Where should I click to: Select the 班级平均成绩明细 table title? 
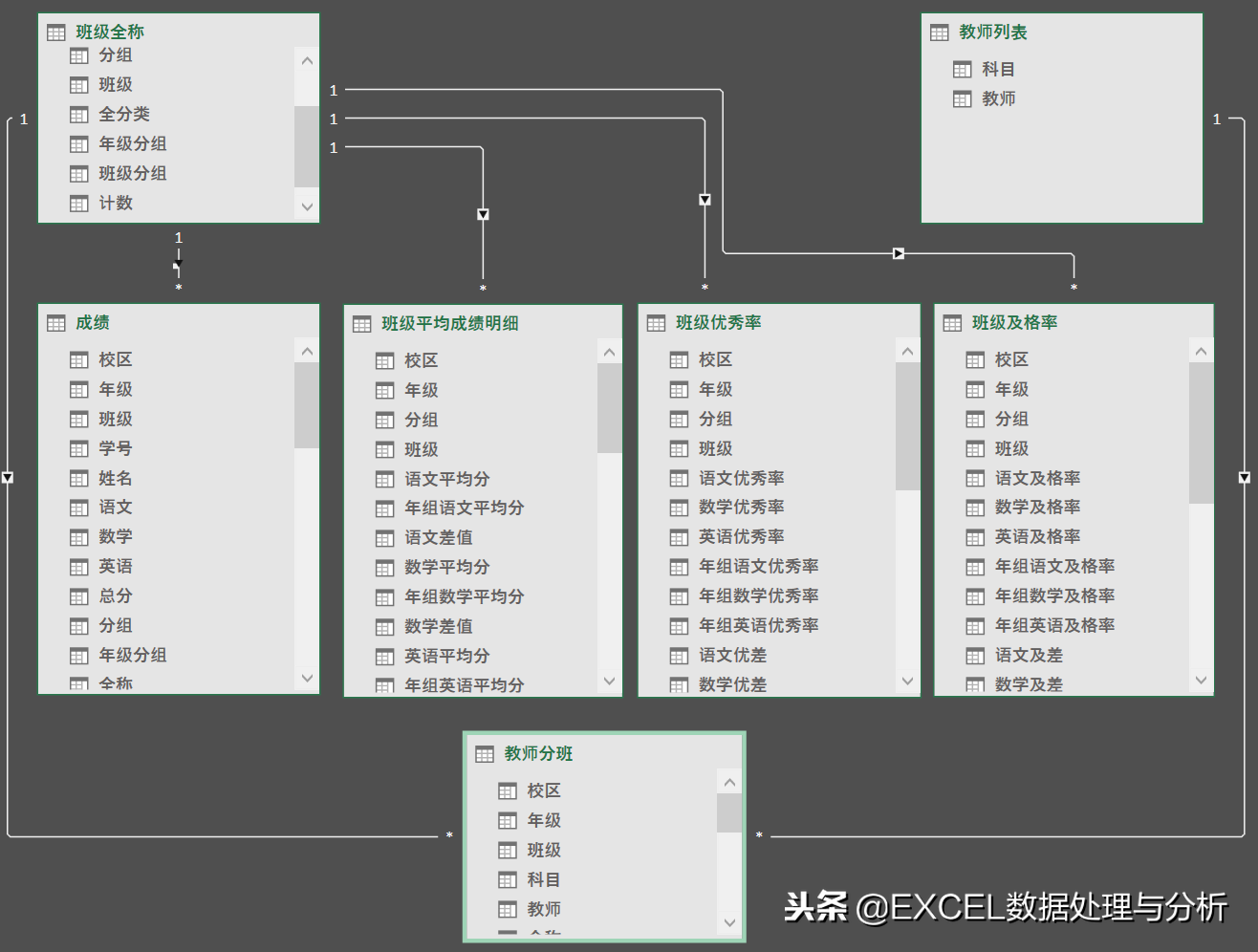[x=450, y=324]
